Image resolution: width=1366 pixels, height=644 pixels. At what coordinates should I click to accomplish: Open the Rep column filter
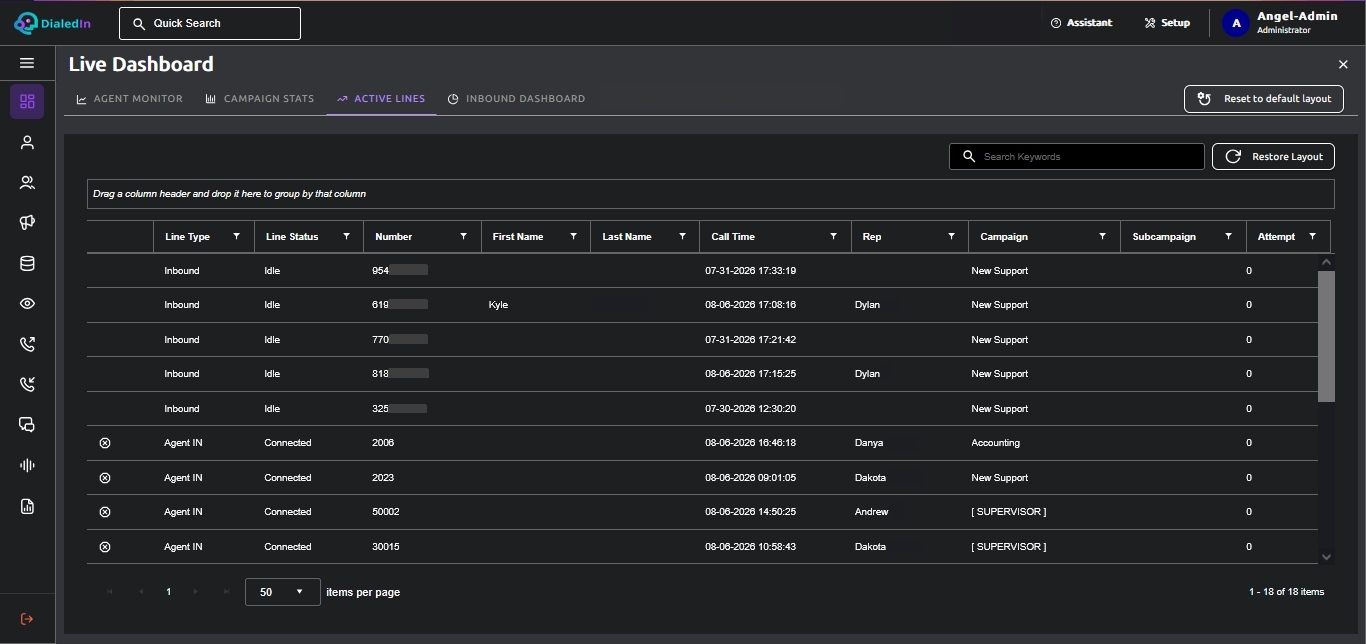pos(951,237)
